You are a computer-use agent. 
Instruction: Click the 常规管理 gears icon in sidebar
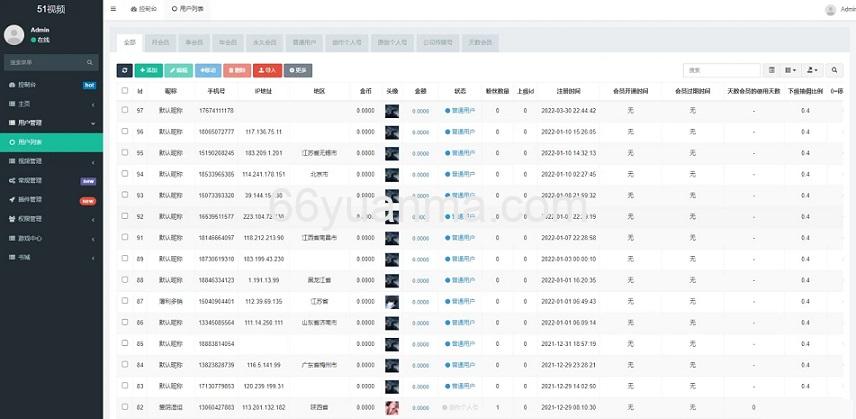click(x=12, y=181)
